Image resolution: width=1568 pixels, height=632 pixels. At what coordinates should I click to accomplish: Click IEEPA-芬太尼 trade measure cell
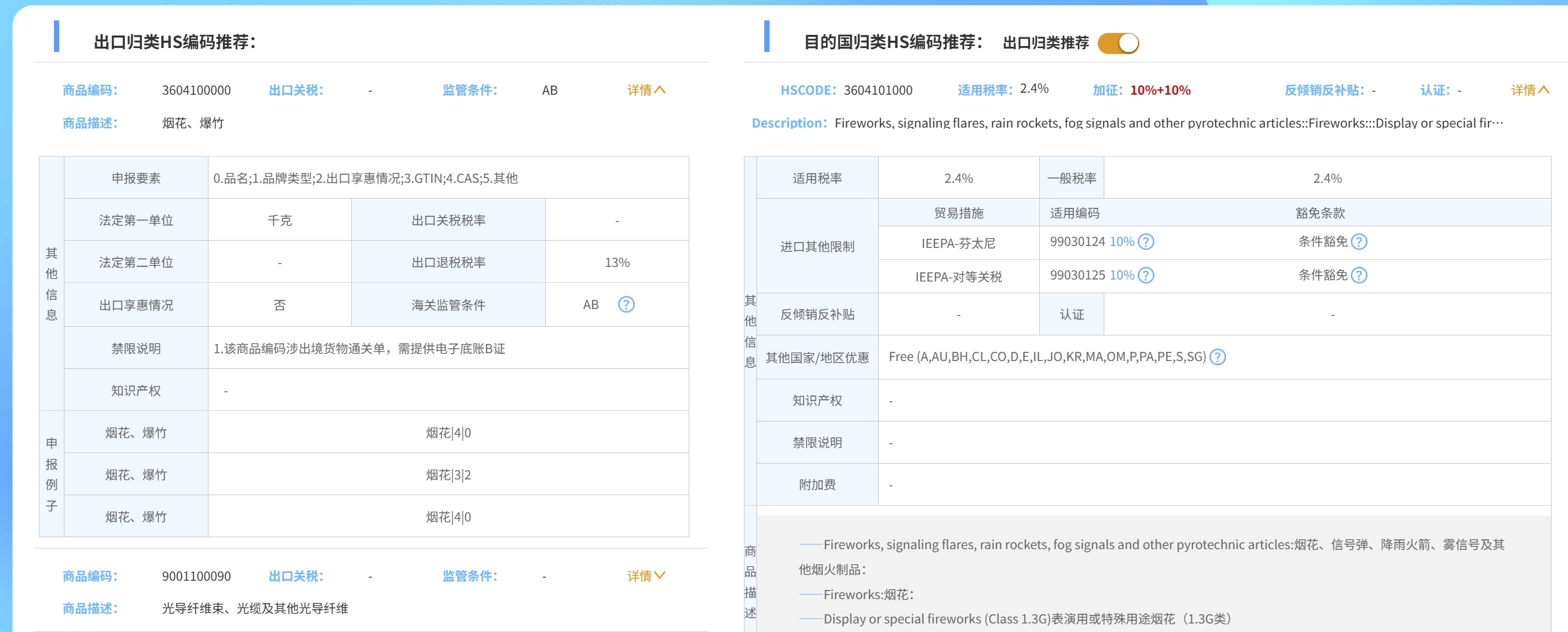pyautogui.click(x=958, y=243)
